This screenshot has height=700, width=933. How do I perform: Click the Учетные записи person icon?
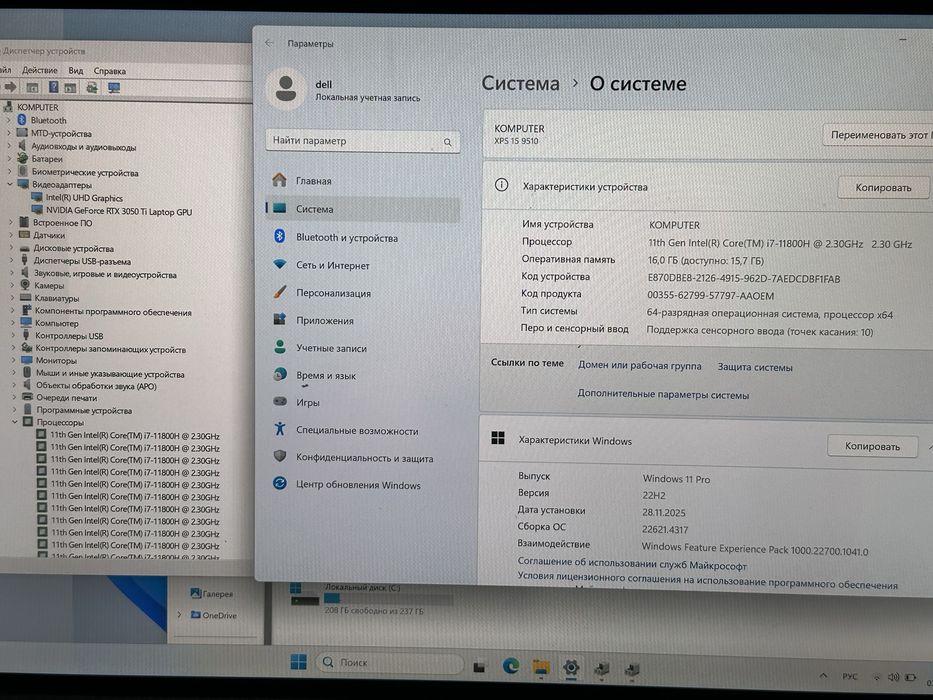click(280, 347)
